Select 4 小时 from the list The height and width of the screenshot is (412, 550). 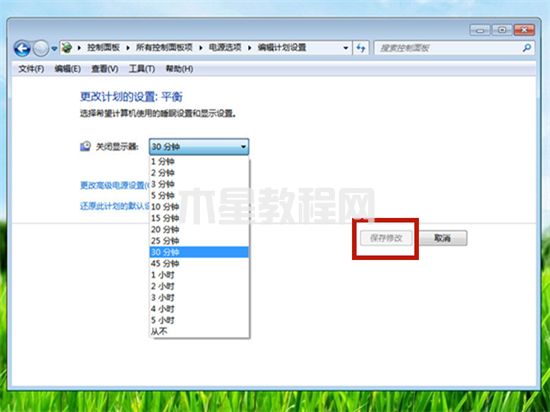(x=199, y=309)
